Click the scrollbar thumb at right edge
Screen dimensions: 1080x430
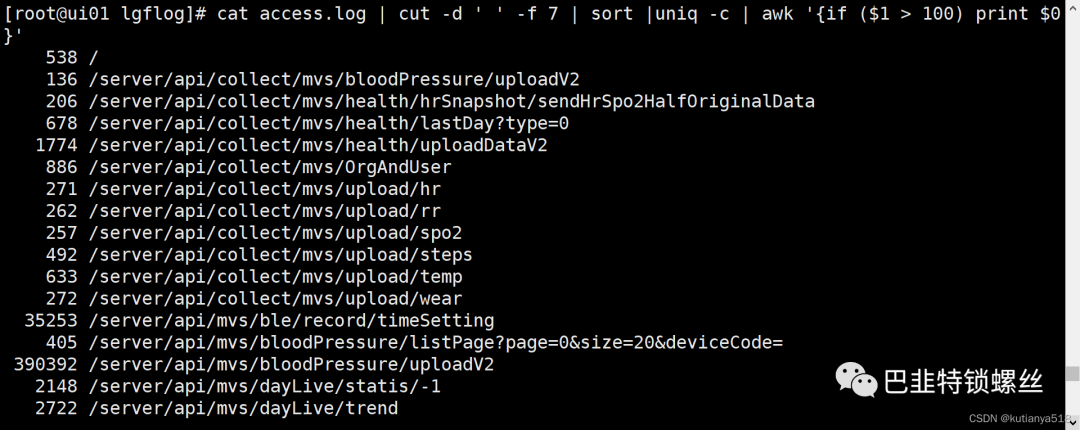[x=1072, y=373]
